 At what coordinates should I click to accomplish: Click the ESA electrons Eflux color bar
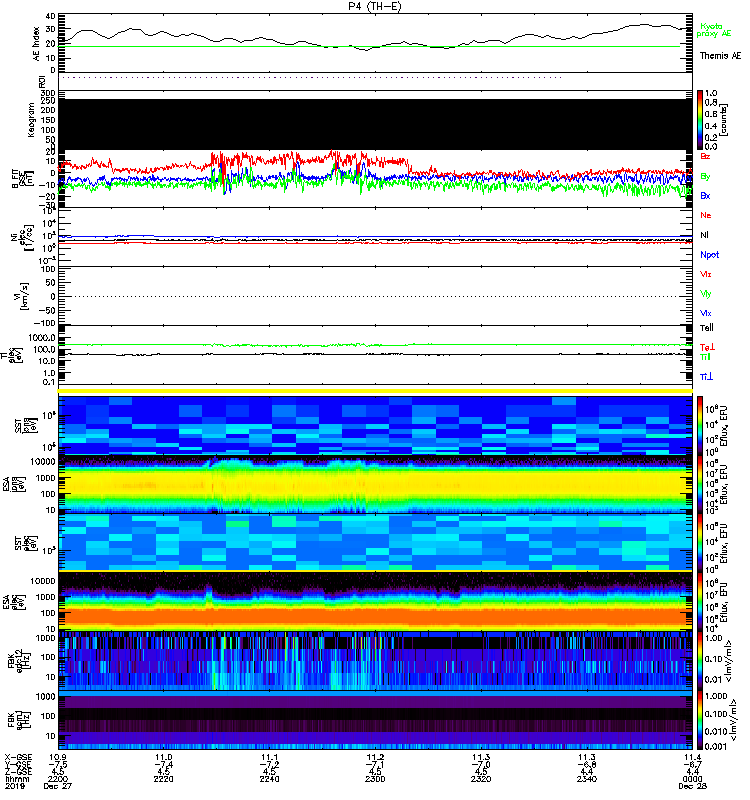pyautogui.click(x=700, y=602)
